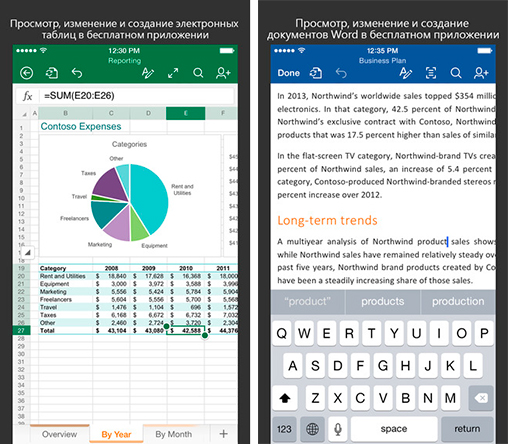Screen dimensions: 509x444
Task: Open search in the Excel toolbar
Action: (198, 73)
